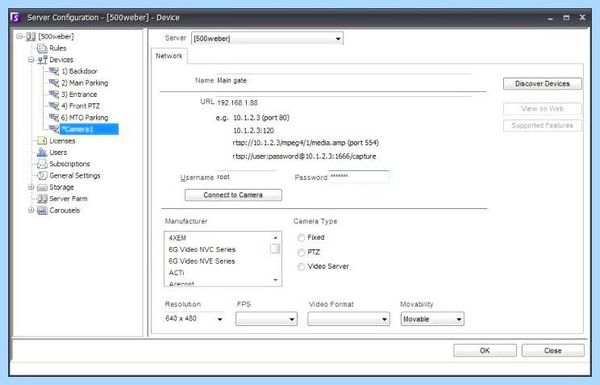The width and height of the screenshot is (600, 385).
Task: Select the Video Server camera type
Action: point(301,267)
